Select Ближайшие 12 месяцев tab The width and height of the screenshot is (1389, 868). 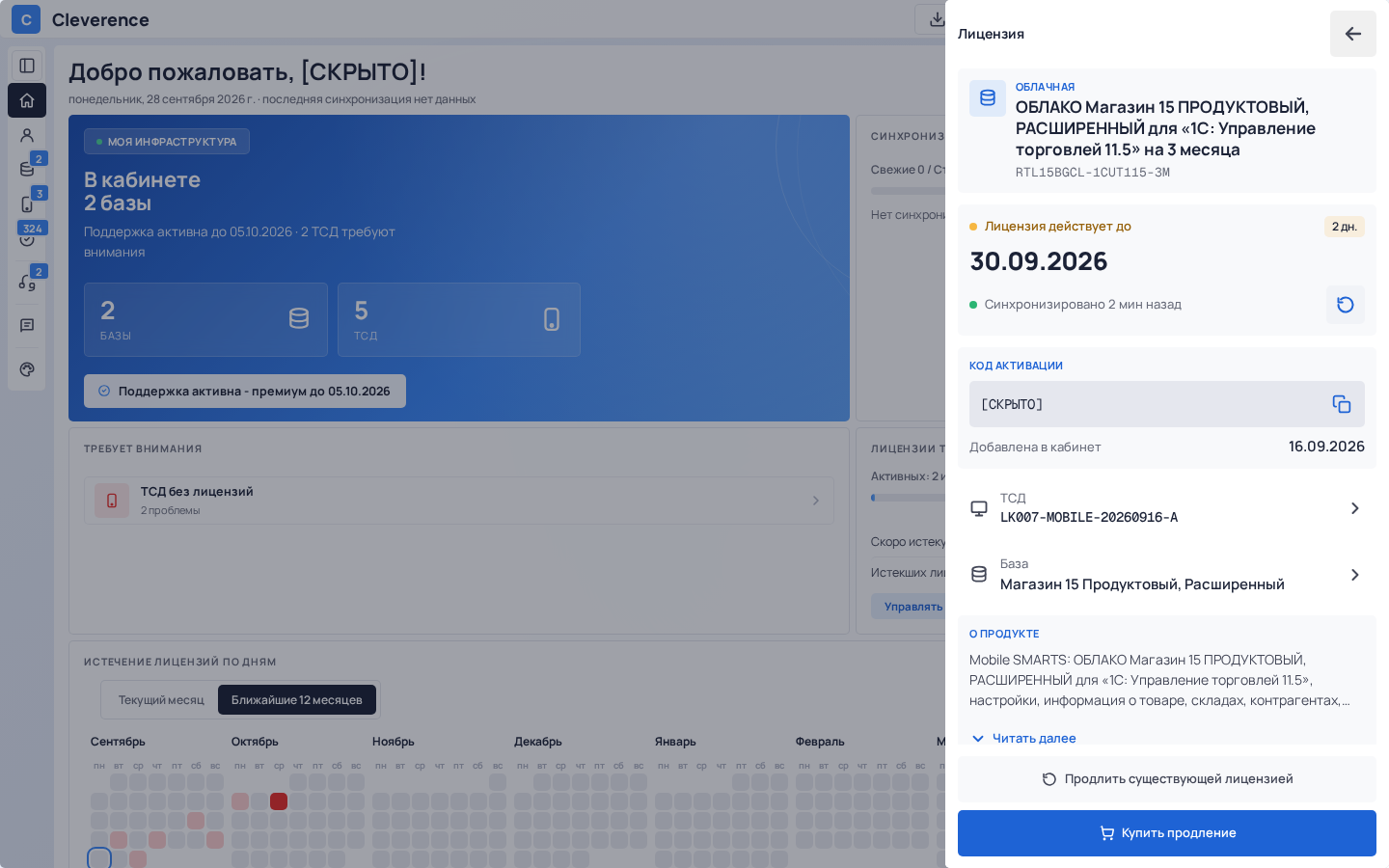pyautogui.click(x=297, y=700)
